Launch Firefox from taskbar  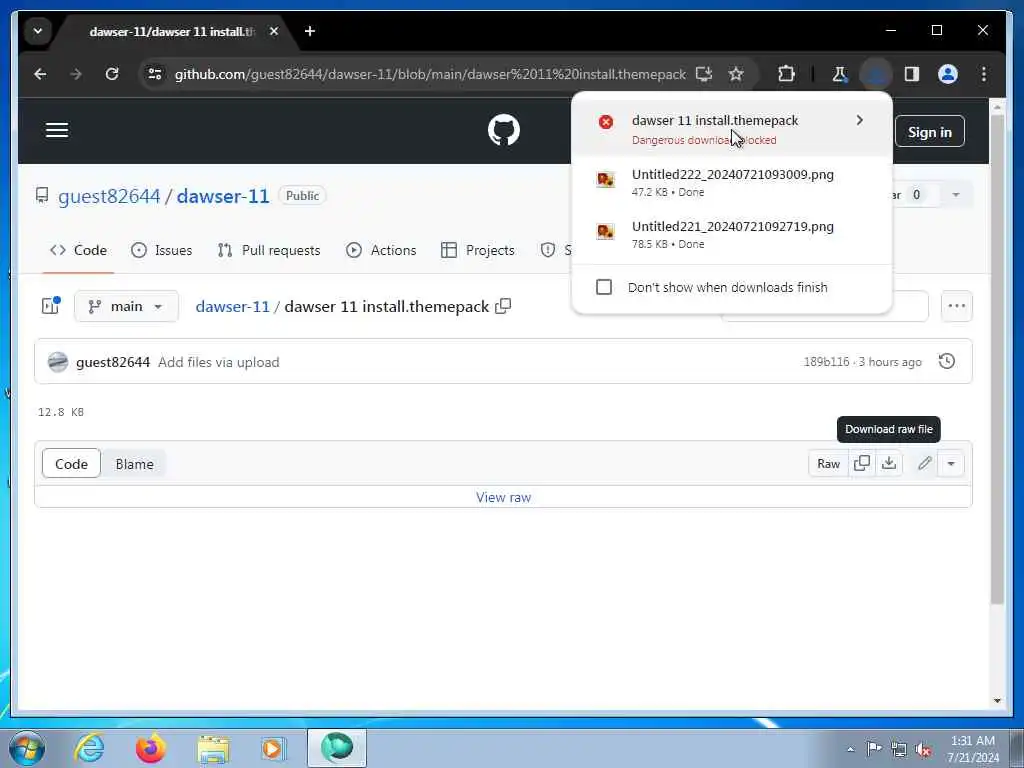tap(151, 748)
